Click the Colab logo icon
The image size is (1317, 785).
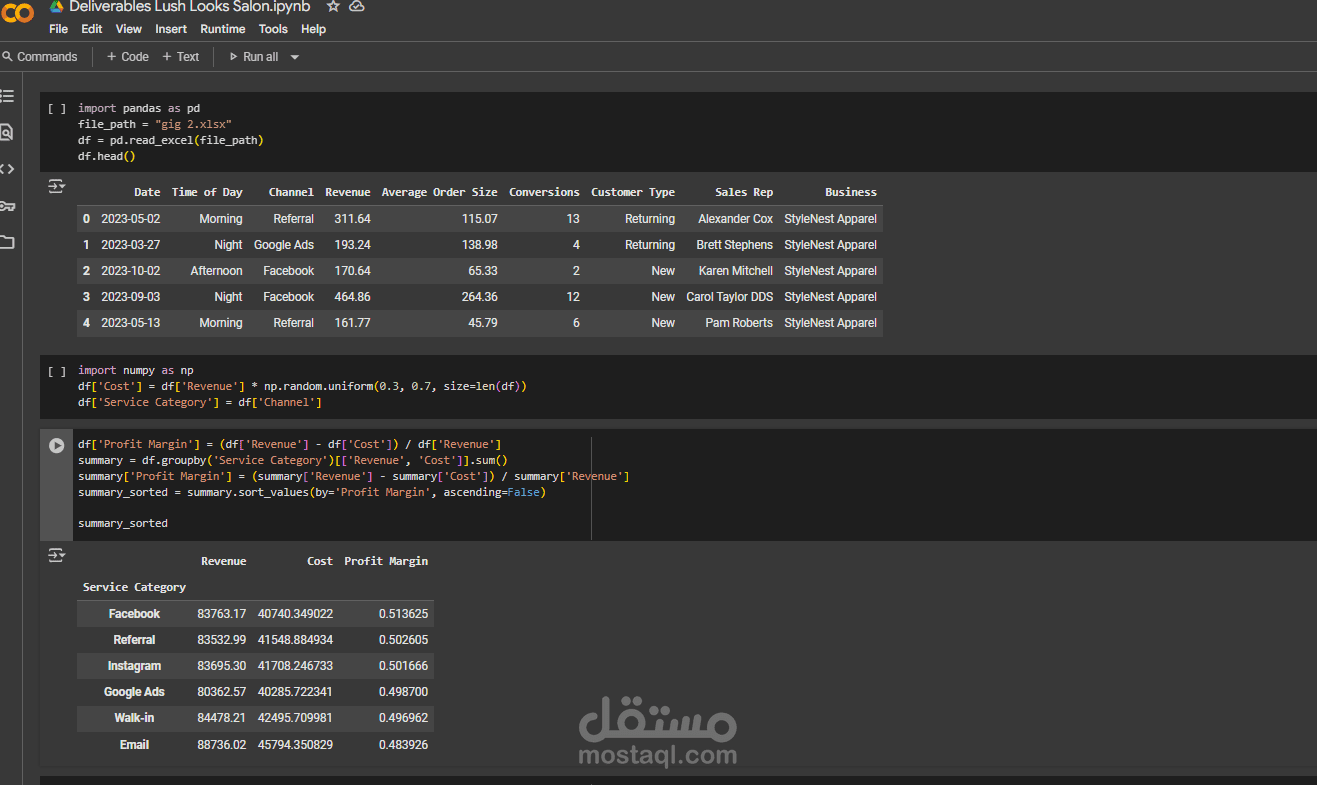(x=17, y=12)
